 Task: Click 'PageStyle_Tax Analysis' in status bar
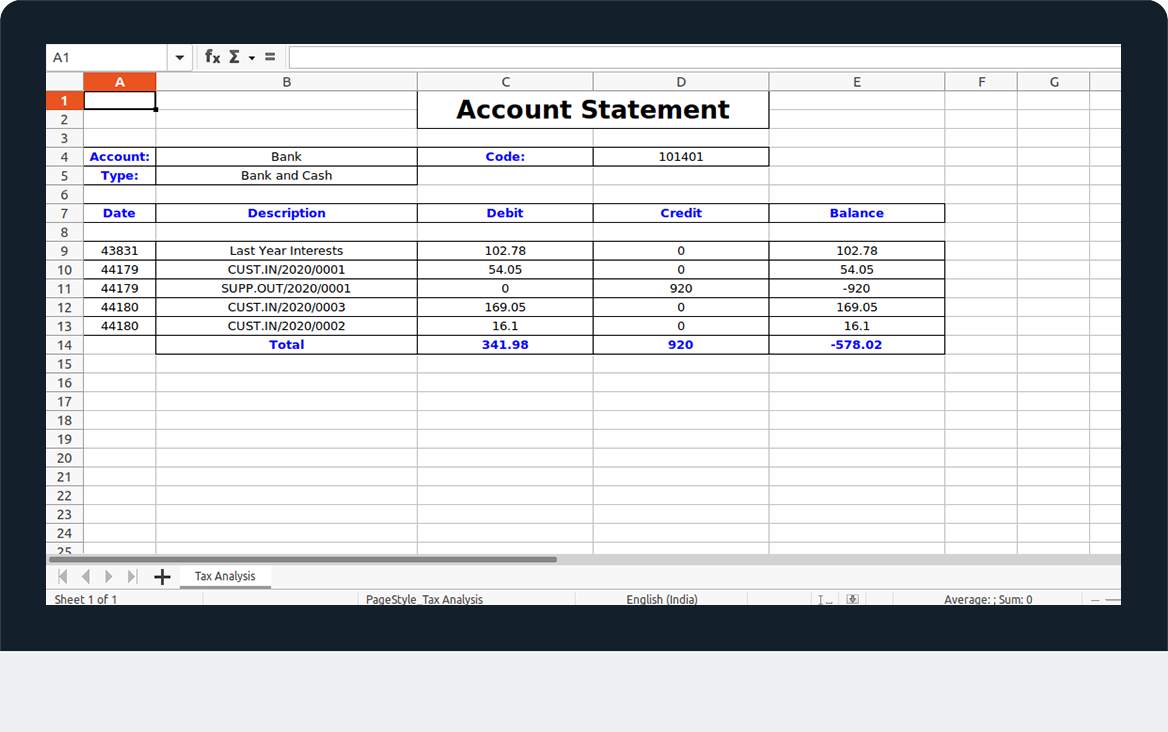point(425,599)
